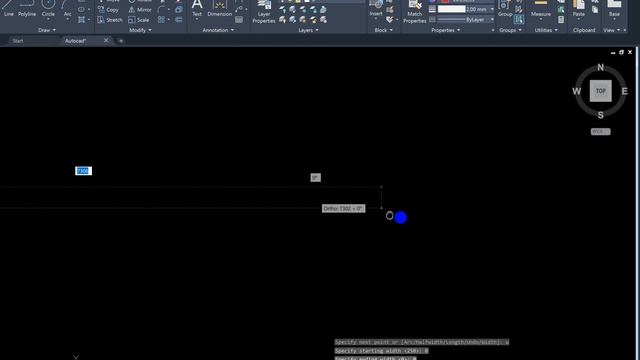Click the Hatch tool icon
The height and width of the screenshot is (360, 640).
[82, 19]
